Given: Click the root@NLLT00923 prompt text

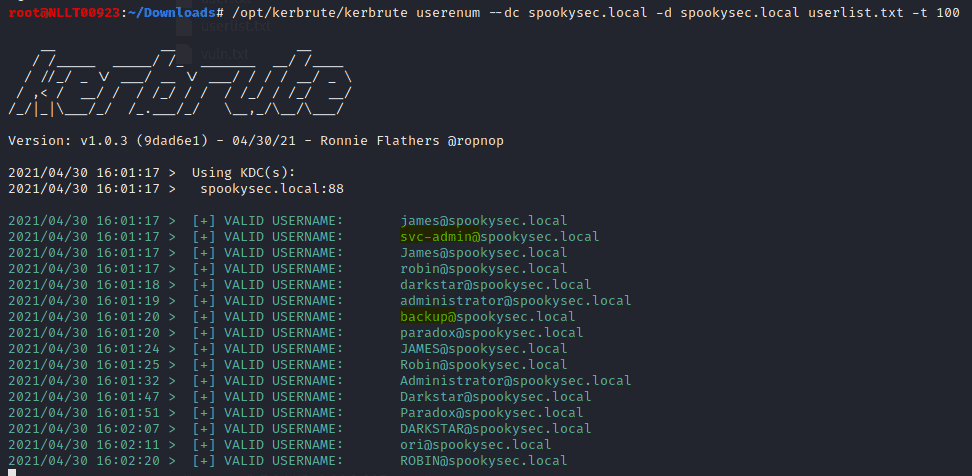Looking at the screenshot, I should click(64, 12).
